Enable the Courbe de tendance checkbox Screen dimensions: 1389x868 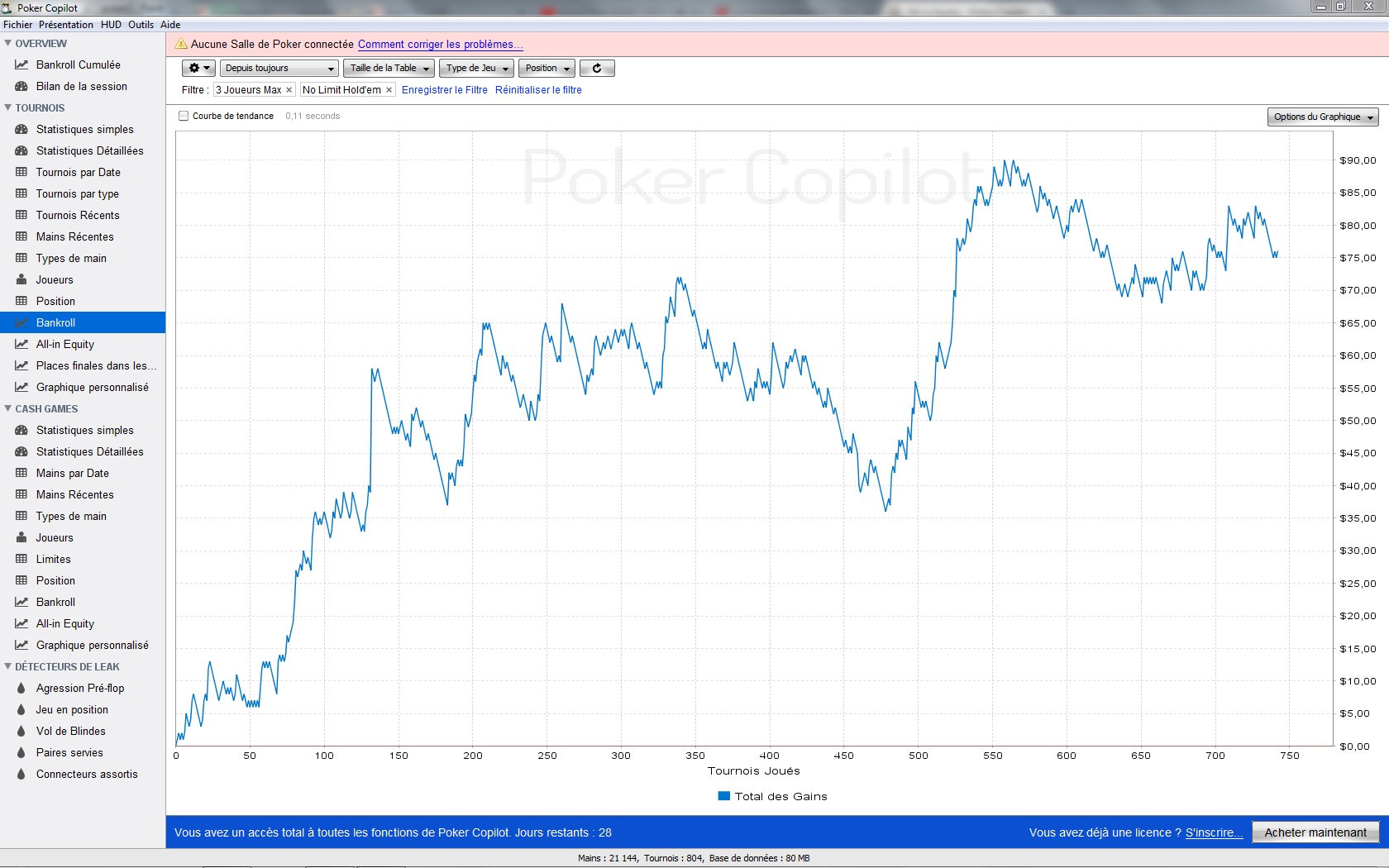pos(184,116)
